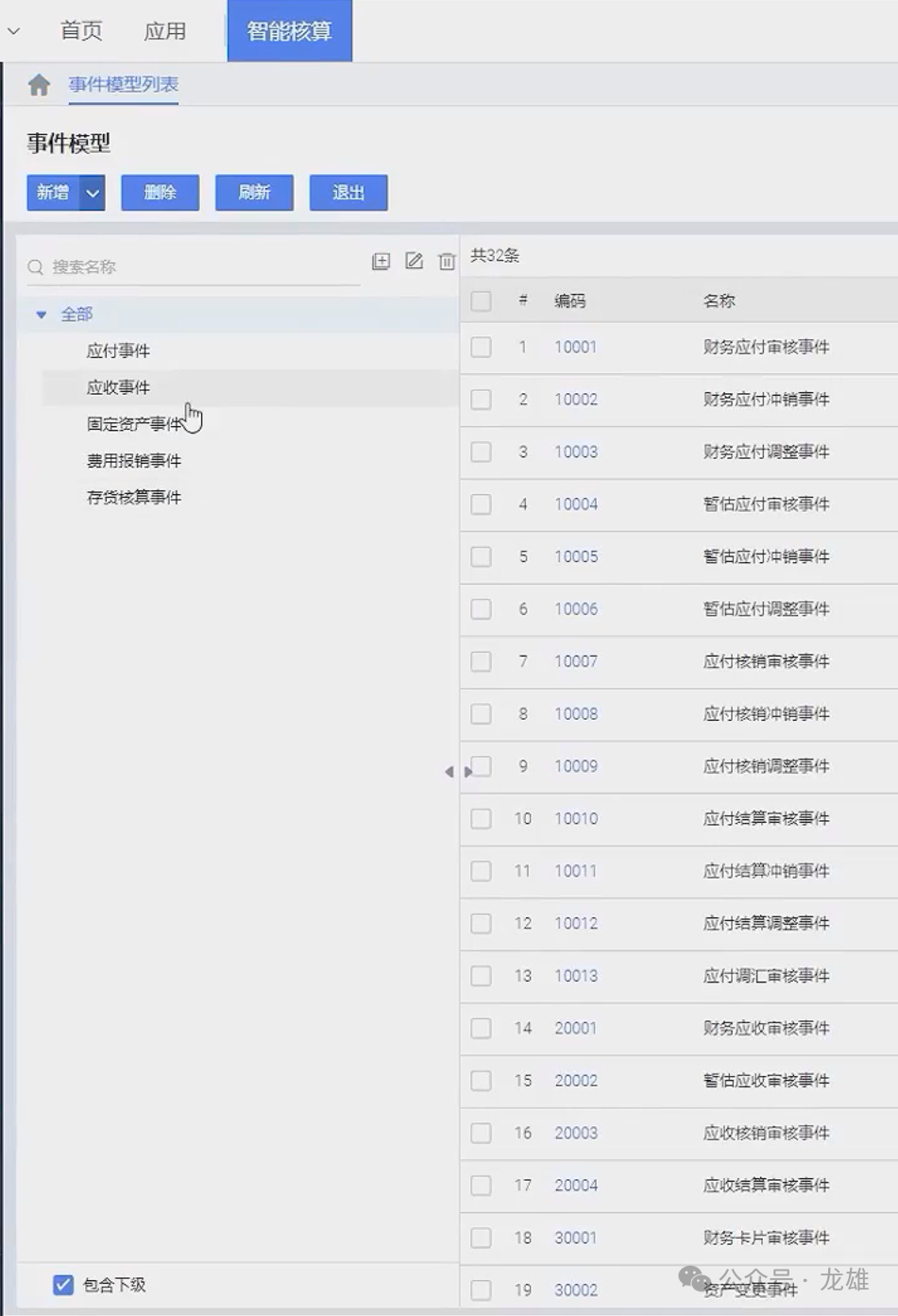Click the 退出 button
This screenshot has width=898, height=1316.
[348, 193]
